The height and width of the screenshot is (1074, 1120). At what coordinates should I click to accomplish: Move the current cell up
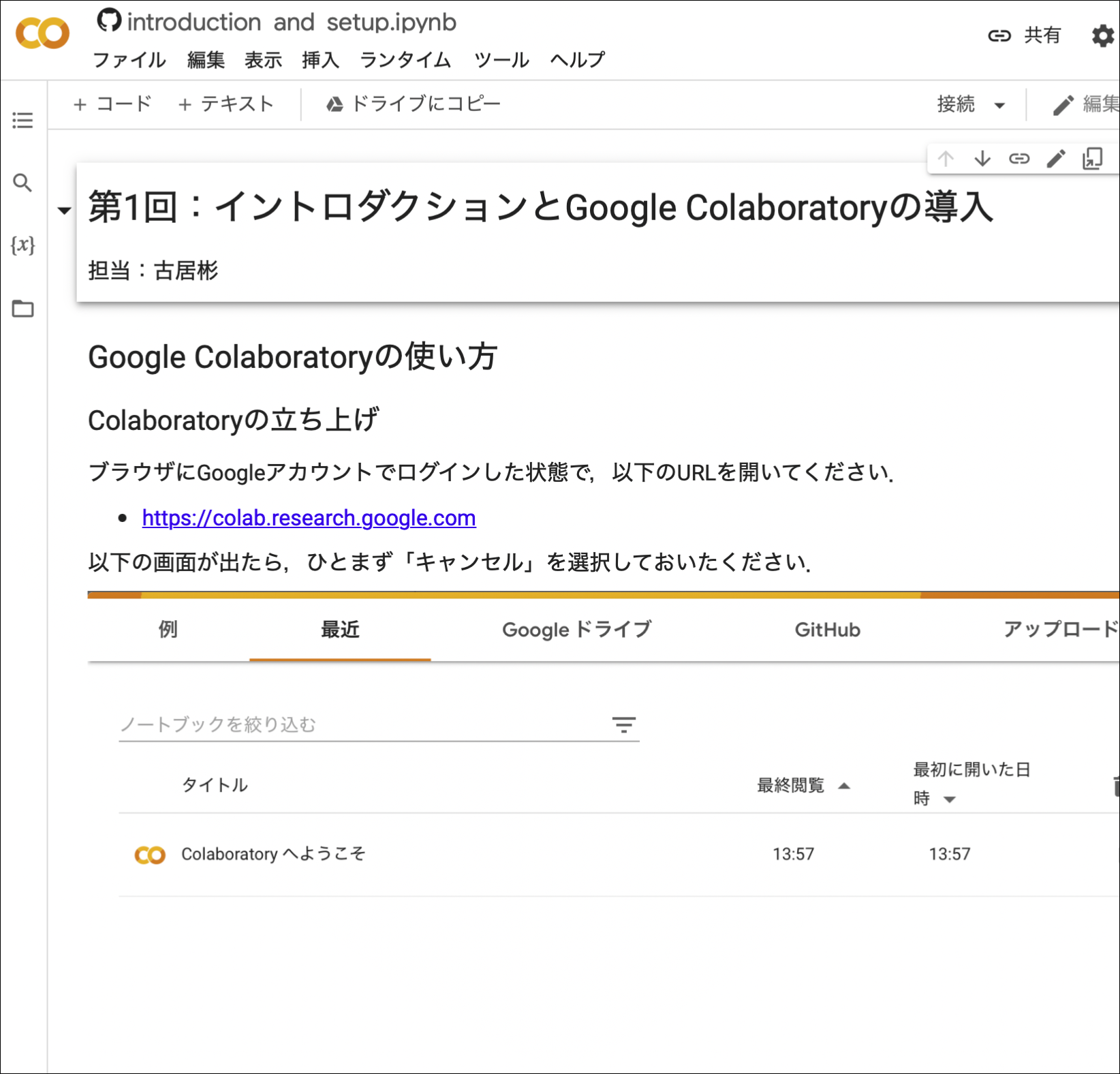pyautogui.click(x=946, y=159)
